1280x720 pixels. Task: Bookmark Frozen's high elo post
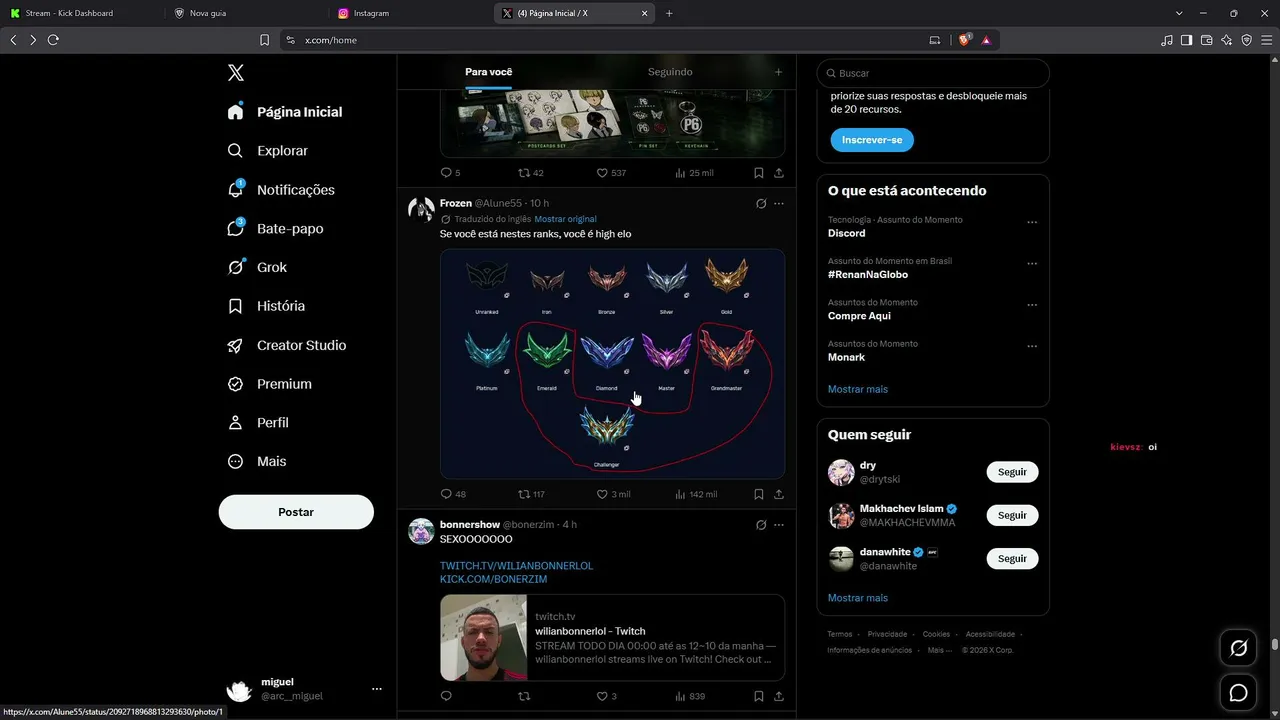[x=759, y=494]
